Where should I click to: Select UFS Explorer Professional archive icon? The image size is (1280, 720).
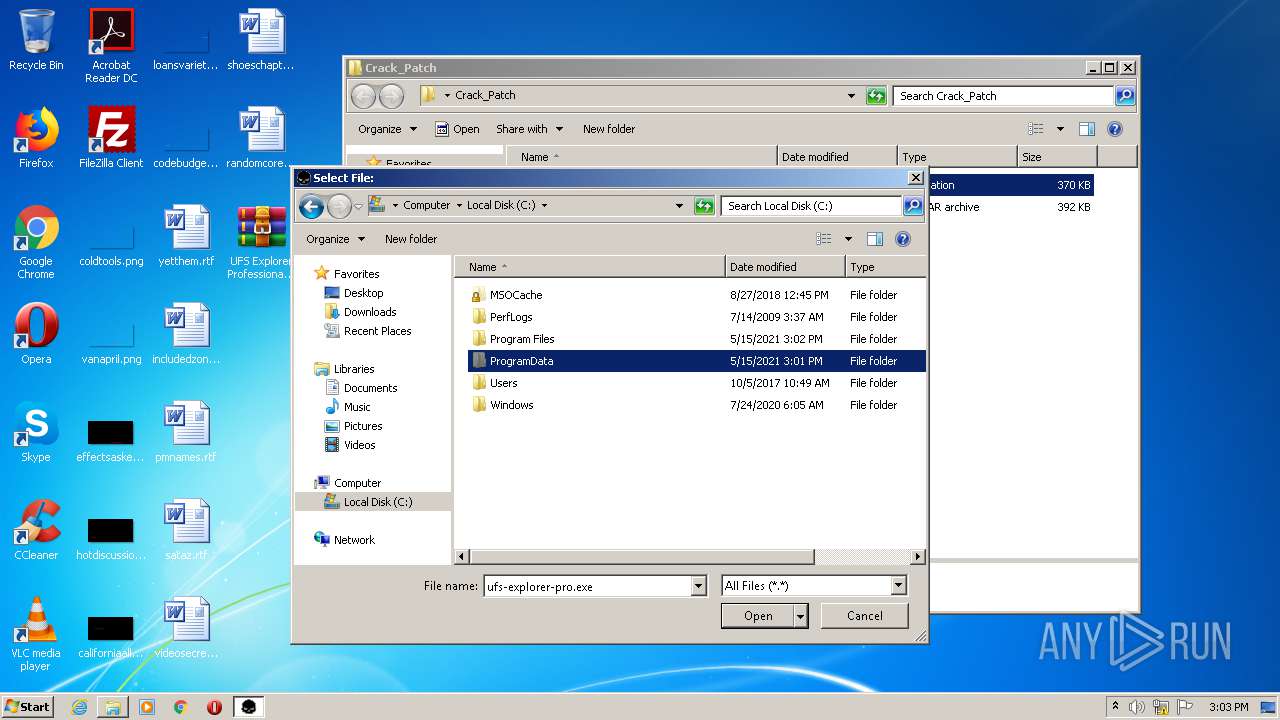click(x=261, y=242)
